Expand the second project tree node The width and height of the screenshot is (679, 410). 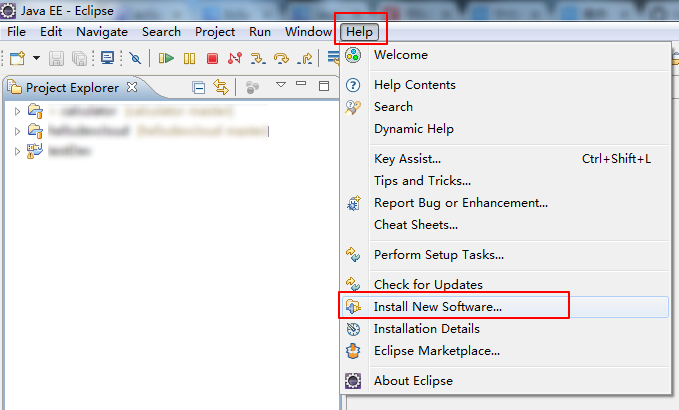[17, 131]
